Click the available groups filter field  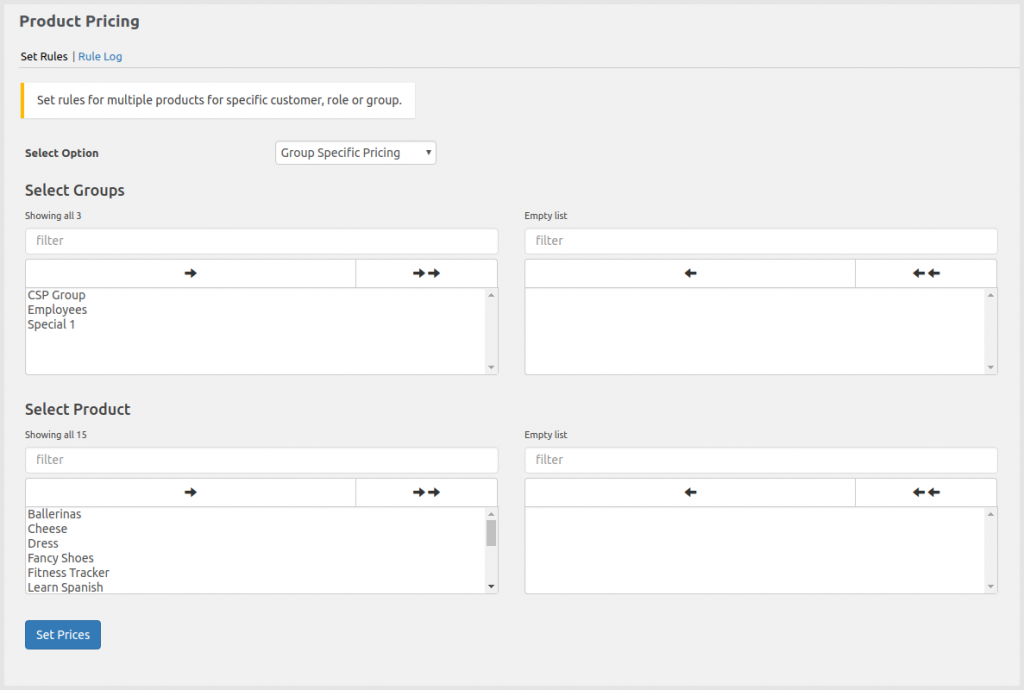261,241
